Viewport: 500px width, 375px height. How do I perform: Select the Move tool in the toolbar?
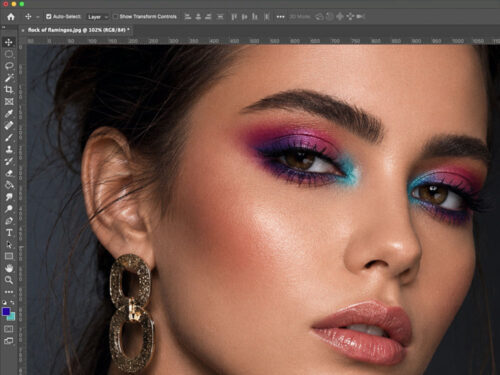(x=9, y=42)
